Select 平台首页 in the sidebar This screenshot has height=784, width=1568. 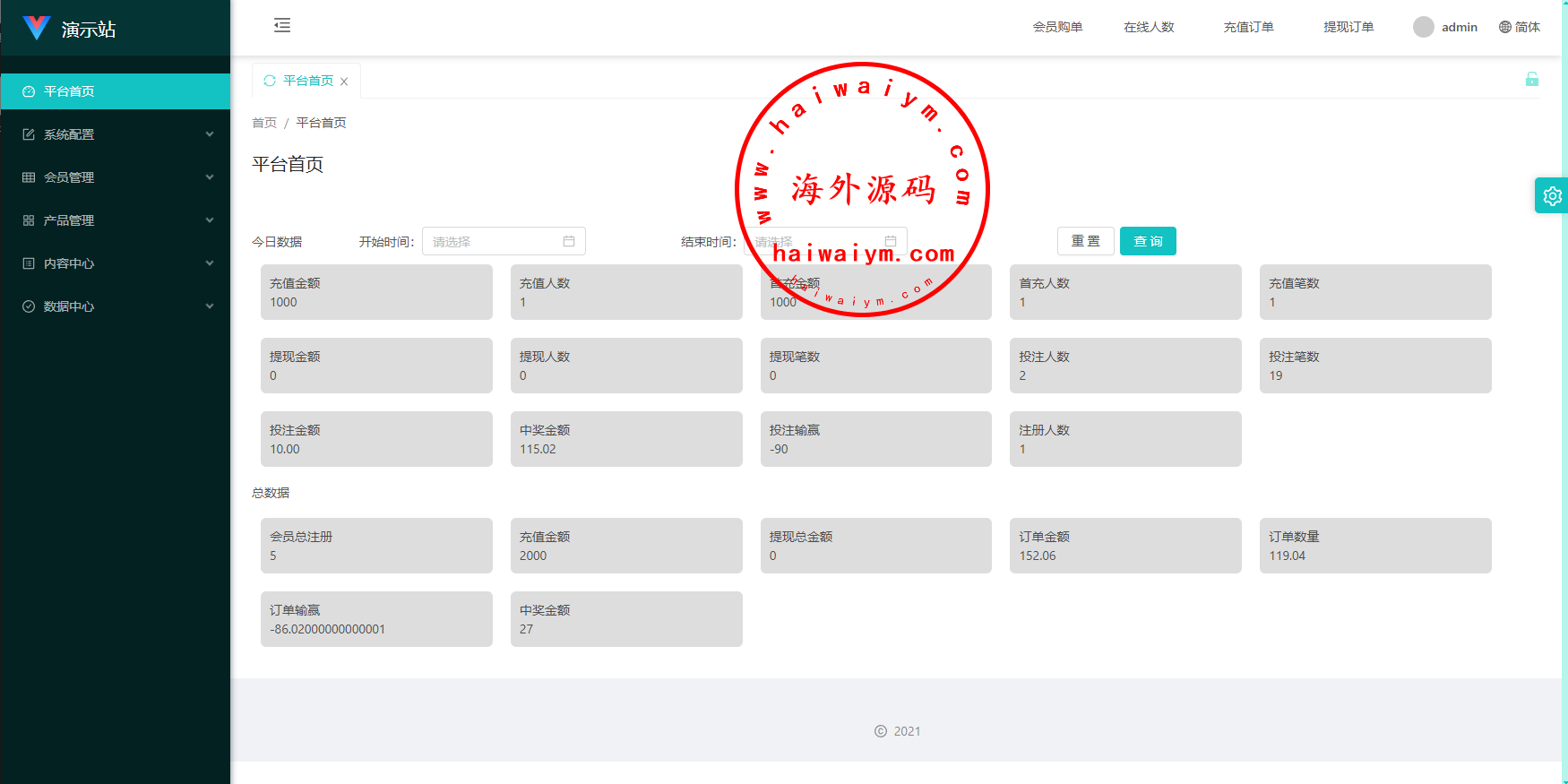click(115, 91)
